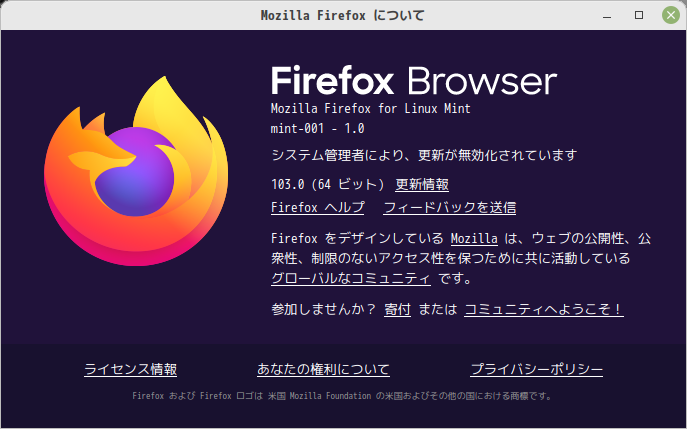This screenshot has height=429, width=687.
Task: Click the システム管理者により、更新が無効化されています message
Action: (x=424, y=155)
